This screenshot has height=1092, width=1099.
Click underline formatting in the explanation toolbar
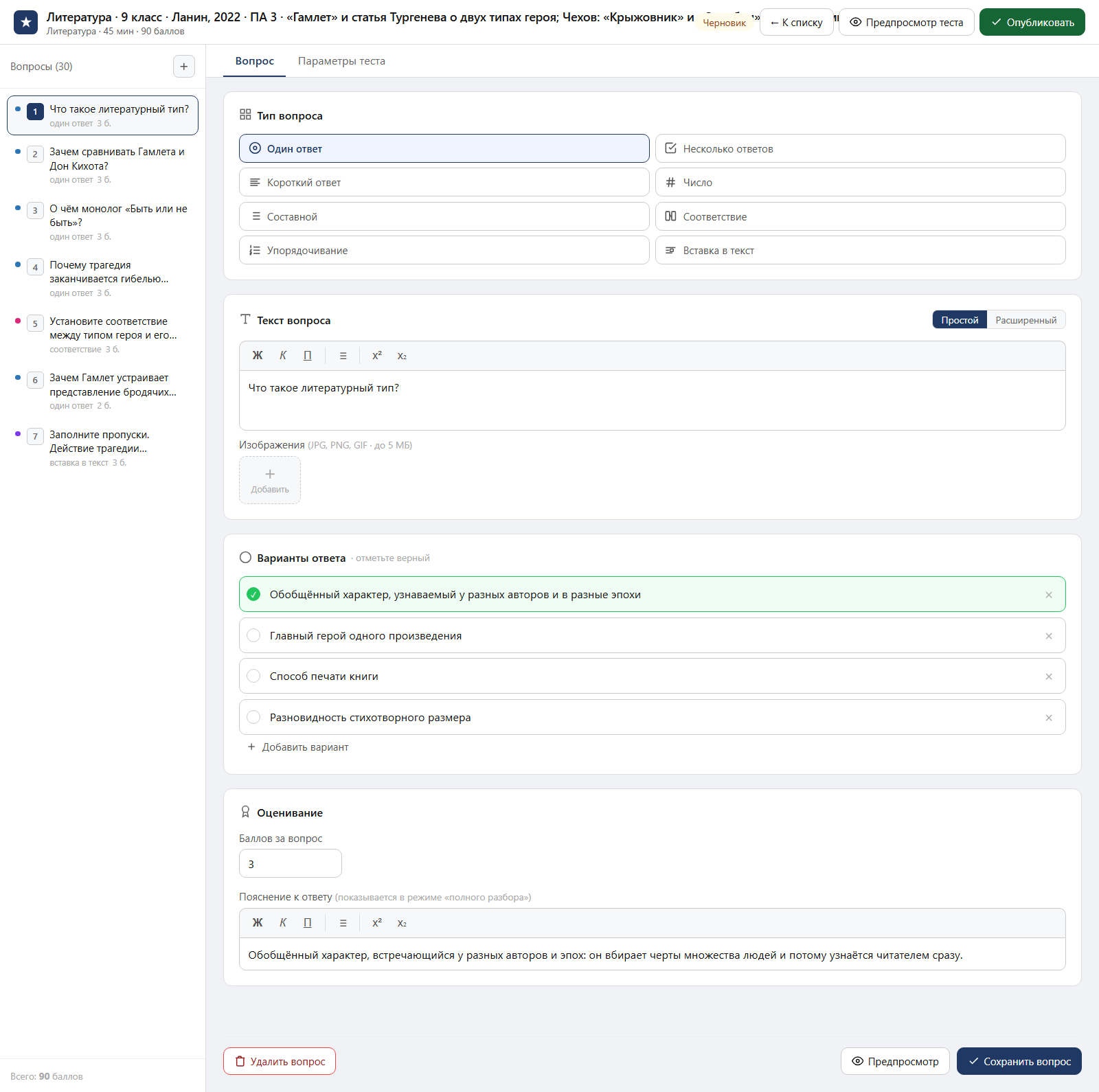pyautogui.click(x=308, y=923)
